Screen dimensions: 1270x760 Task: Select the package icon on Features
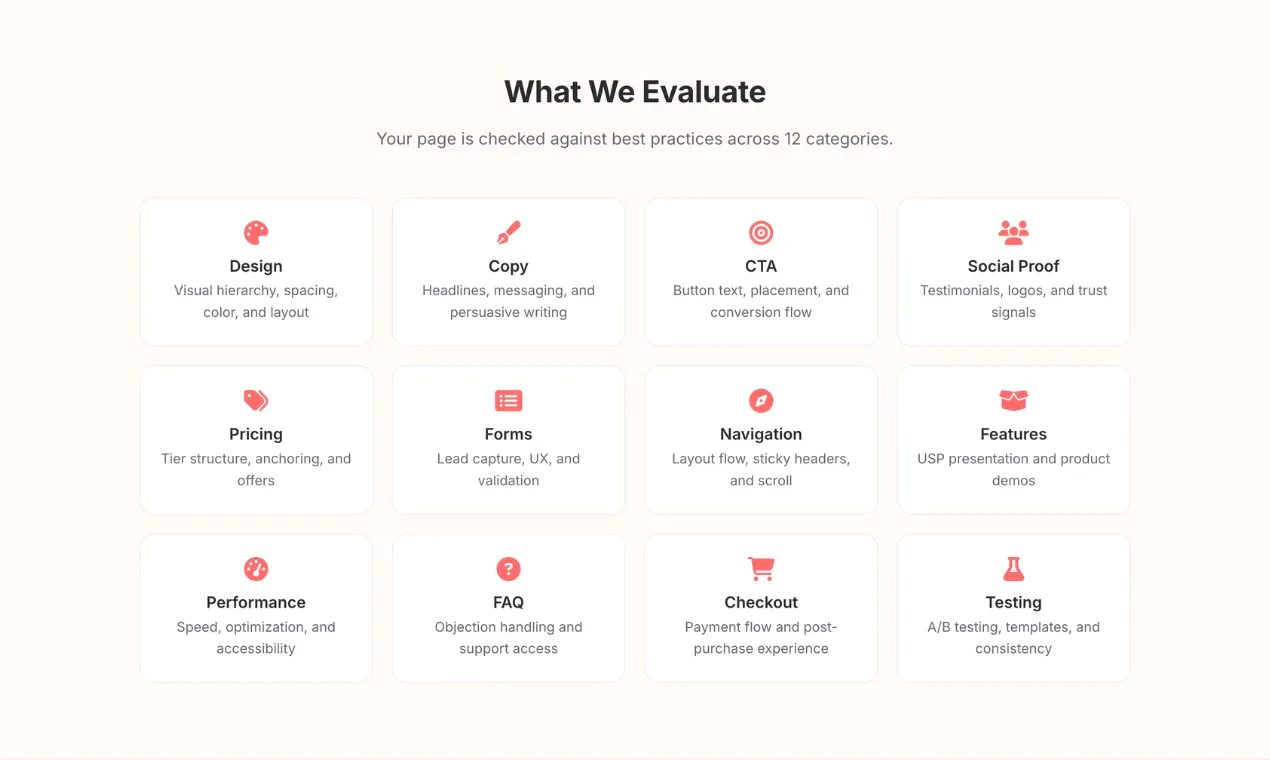click(1013, 399)
